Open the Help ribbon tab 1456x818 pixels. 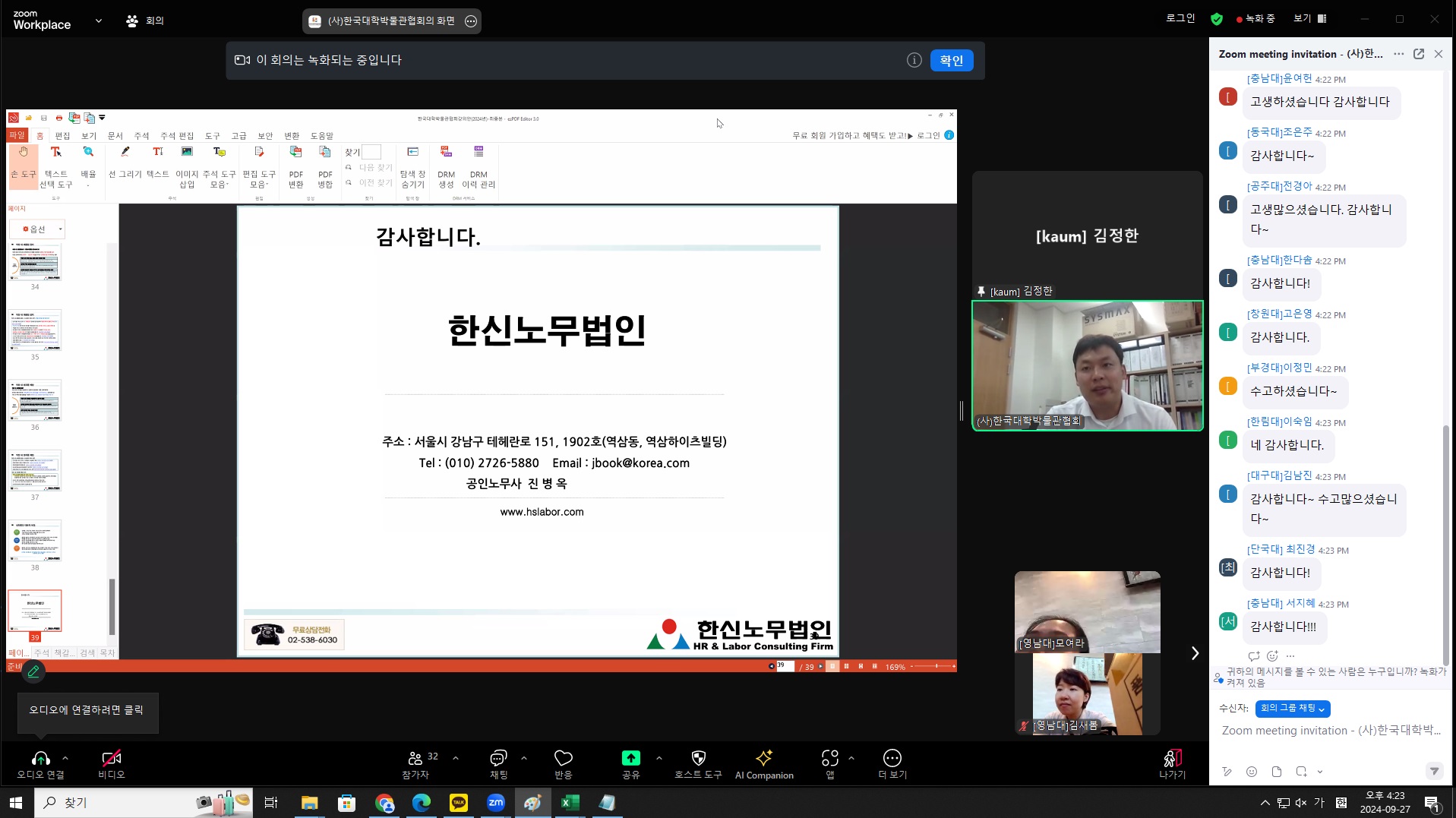pyautogui.click(x=322, y=135)
